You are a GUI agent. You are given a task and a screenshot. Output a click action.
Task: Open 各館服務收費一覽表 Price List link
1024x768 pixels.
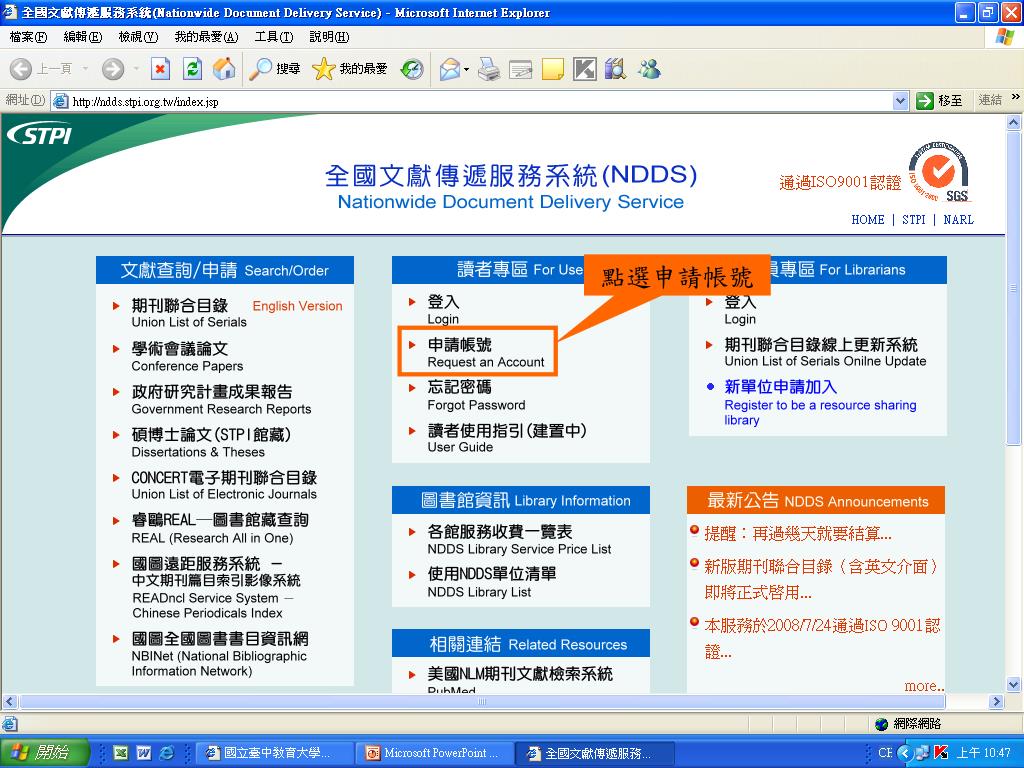pyautogui.click(x=519, y=539)
